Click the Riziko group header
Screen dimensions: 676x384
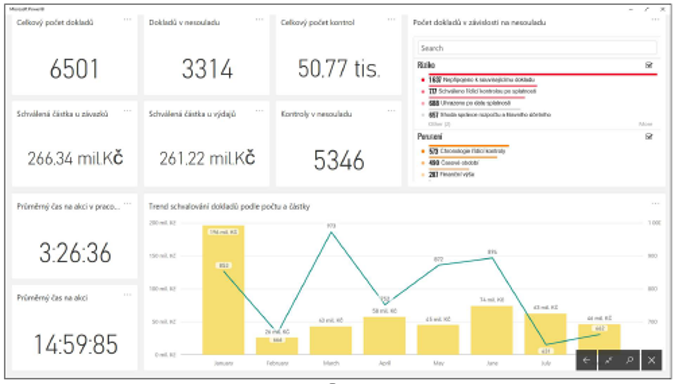(x=426, y=65)
